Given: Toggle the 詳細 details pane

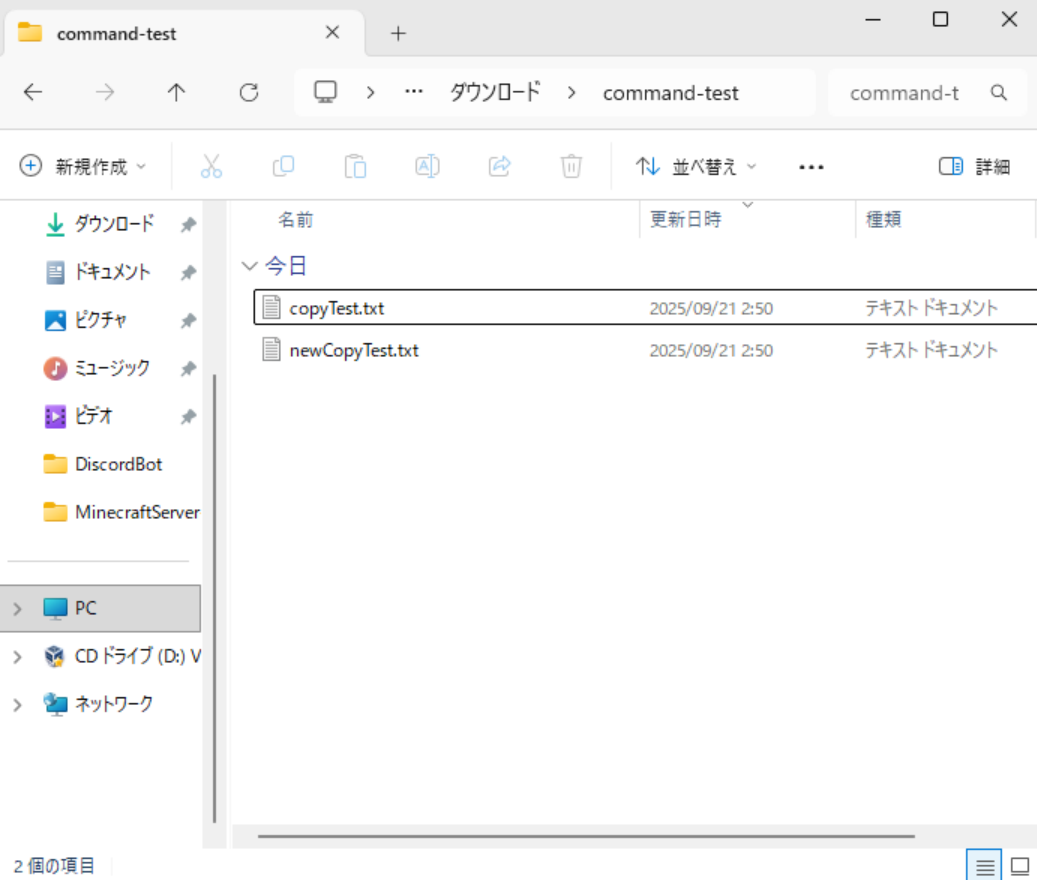Looking at the screenshot, I should [974, 167].
